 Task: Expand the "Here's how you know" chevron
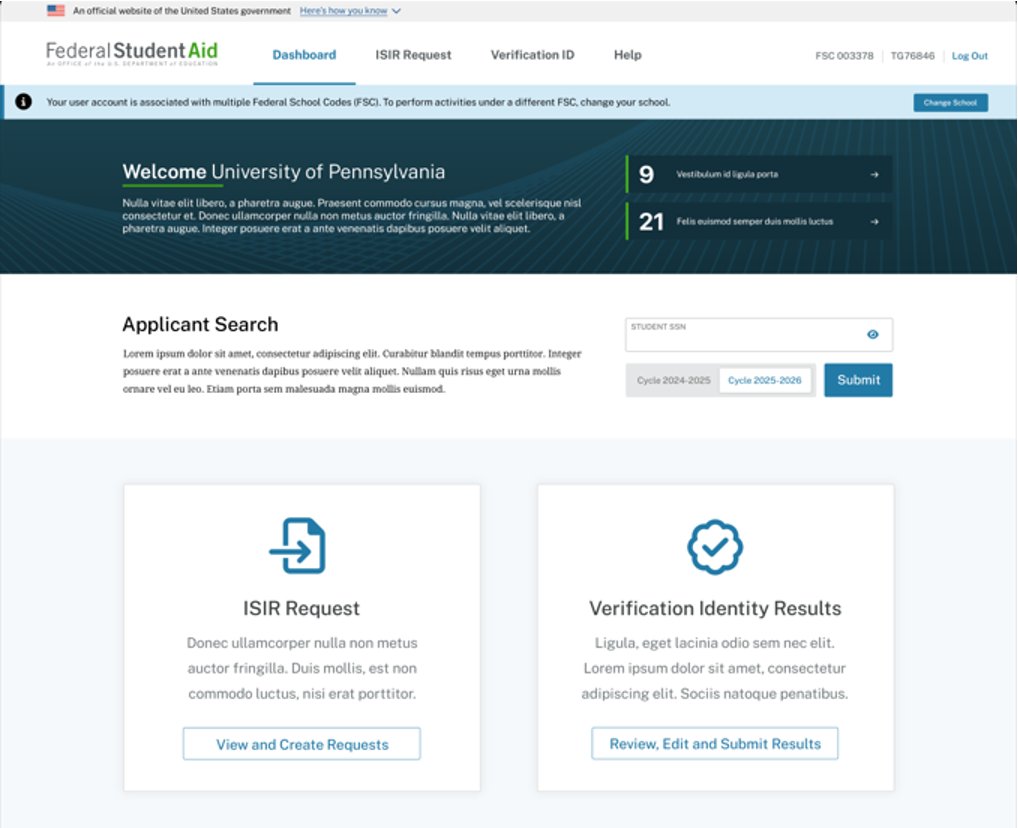[x=396, y=11]
